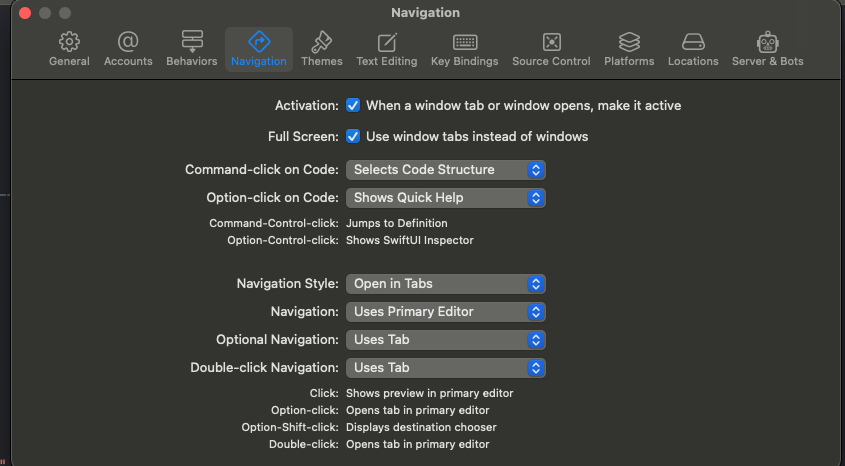845x466 pixels.
Task: Open Command-click on Code dropdown
Action: [446, 170]
